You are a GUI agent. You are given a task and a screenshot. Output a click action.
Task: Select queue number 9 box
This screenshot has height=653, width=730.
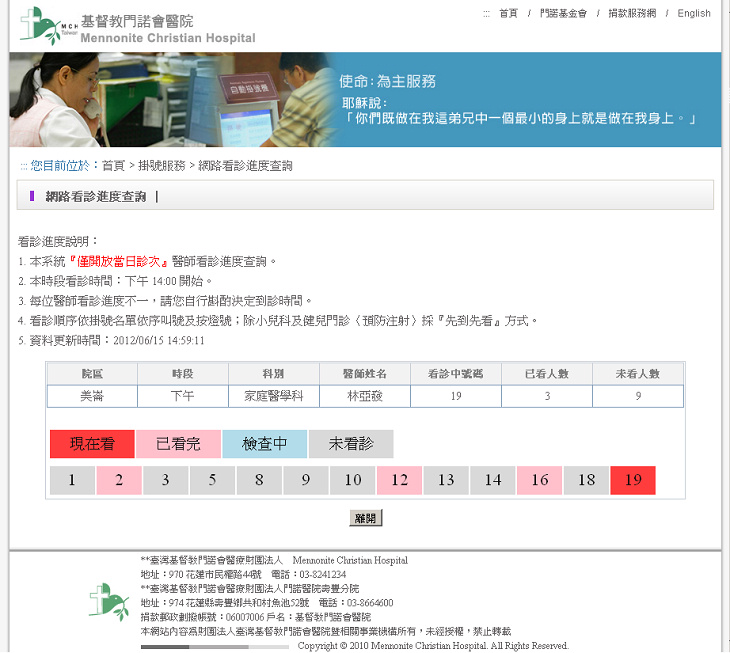tap(306, 480)
